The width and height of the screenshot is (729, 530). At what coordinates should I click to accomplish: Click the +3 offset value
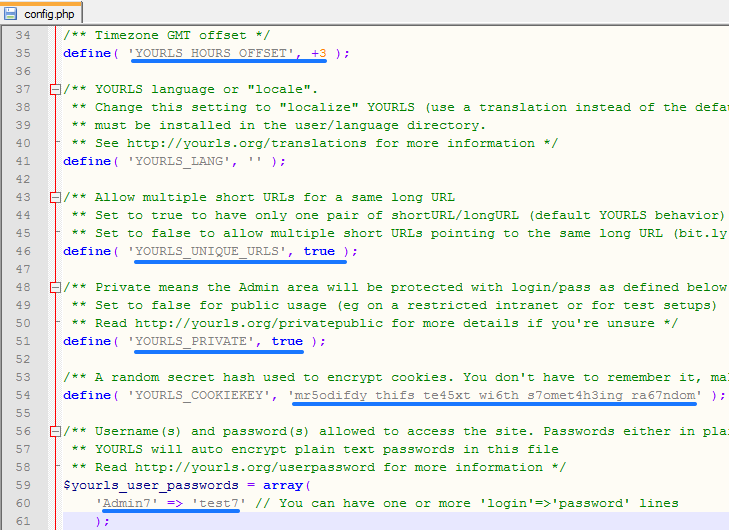pos(319,53)
